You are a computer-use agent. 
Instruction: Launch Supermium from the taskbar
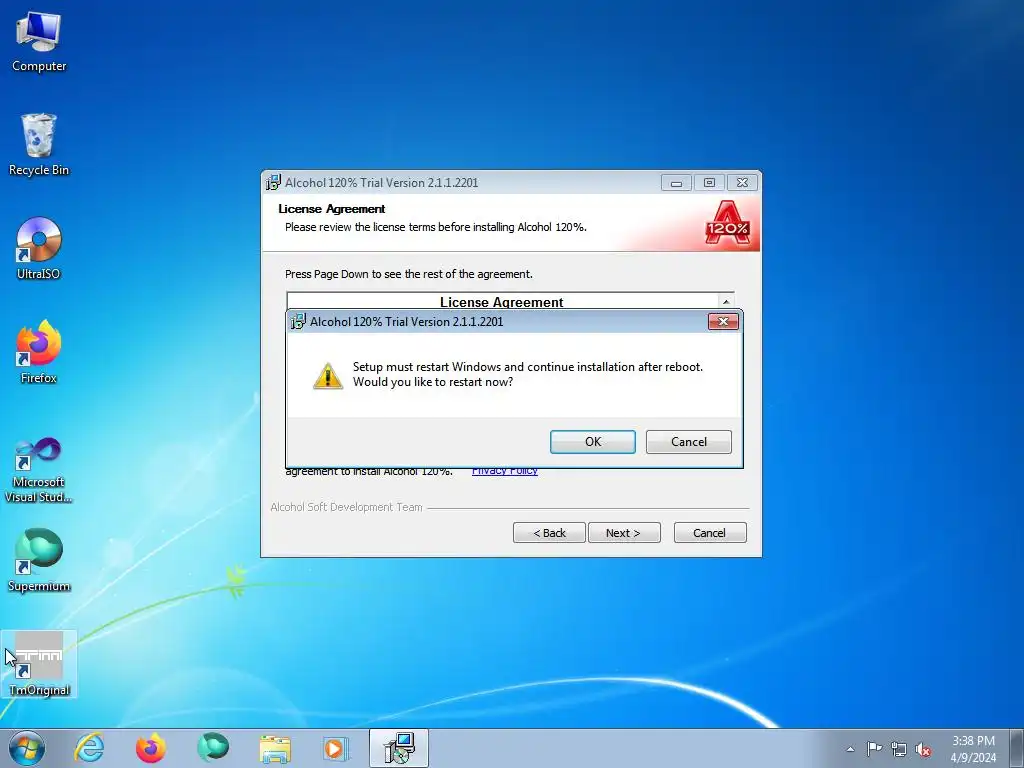[213, 748]
